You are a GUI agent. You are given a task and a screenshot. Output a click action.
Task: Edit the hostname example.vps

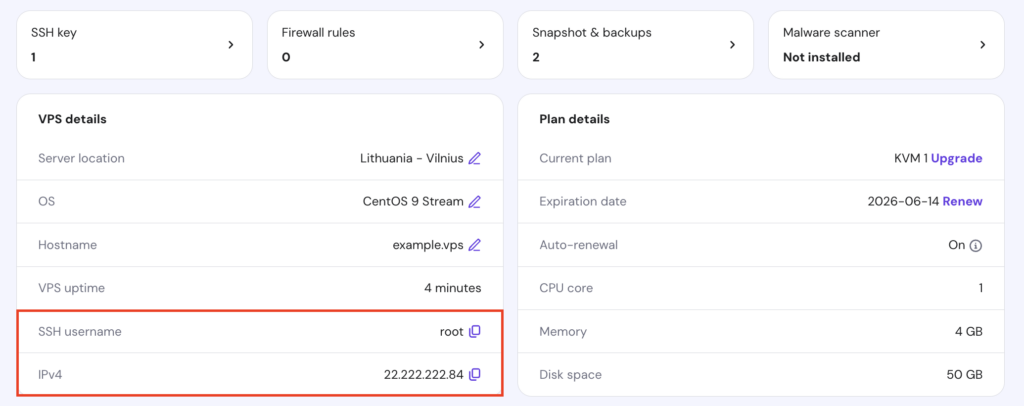click(475, 245)
